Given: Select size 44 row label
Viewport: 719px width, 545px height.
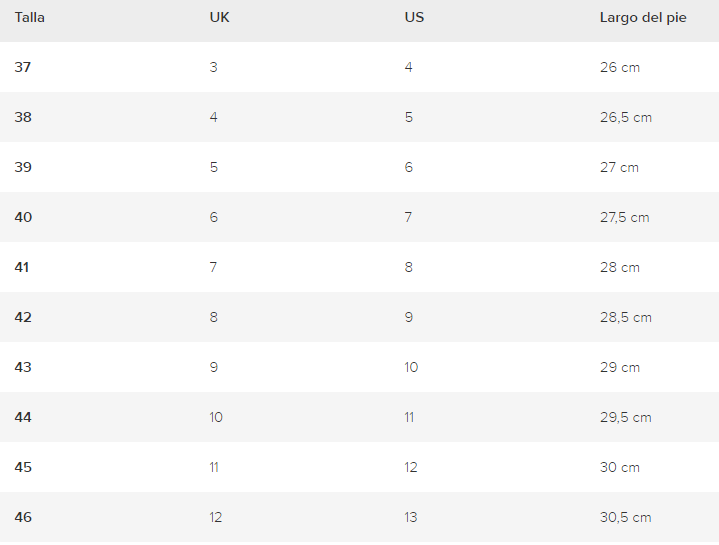Looking at the screenshot, I should pos(23,417).
